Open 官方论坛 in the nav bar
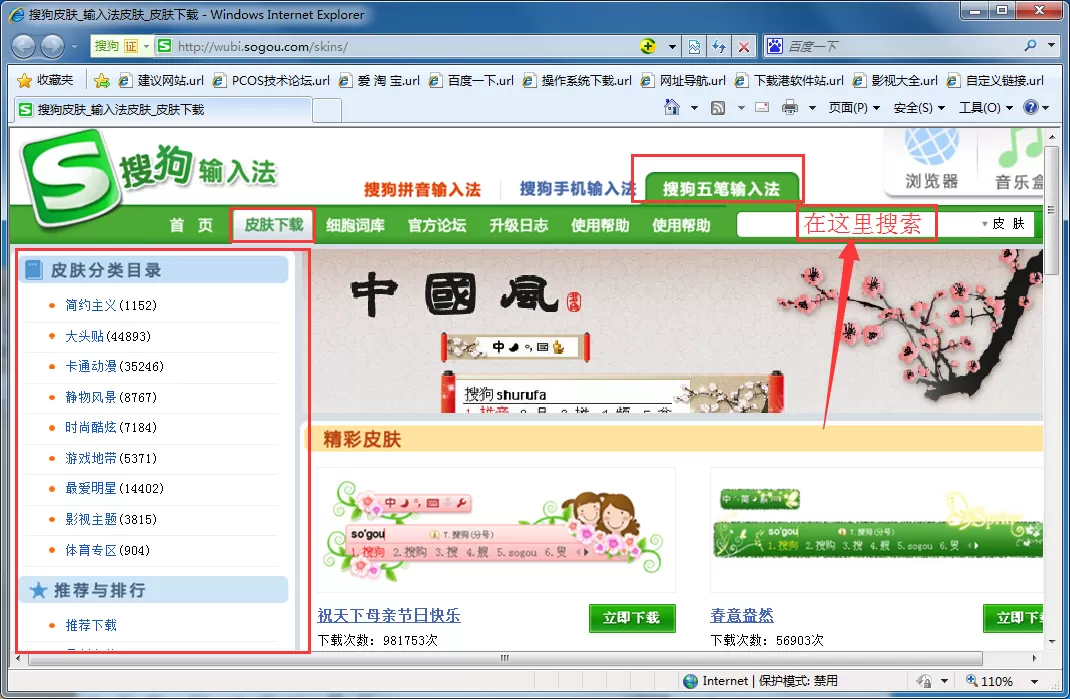The image size is (1070, 699). click(437, 225)
